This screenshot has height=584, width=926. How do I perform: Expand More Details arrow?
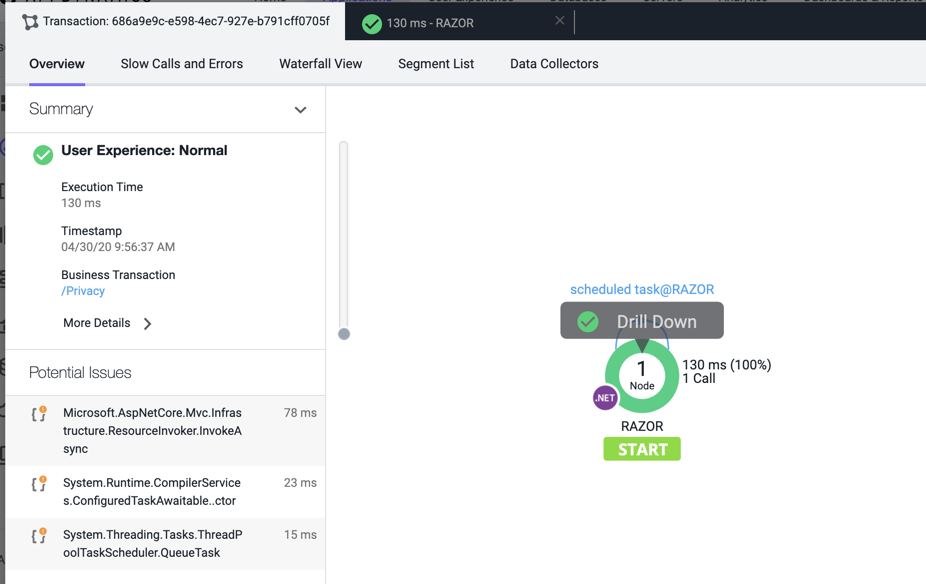(x=148, y=324)
